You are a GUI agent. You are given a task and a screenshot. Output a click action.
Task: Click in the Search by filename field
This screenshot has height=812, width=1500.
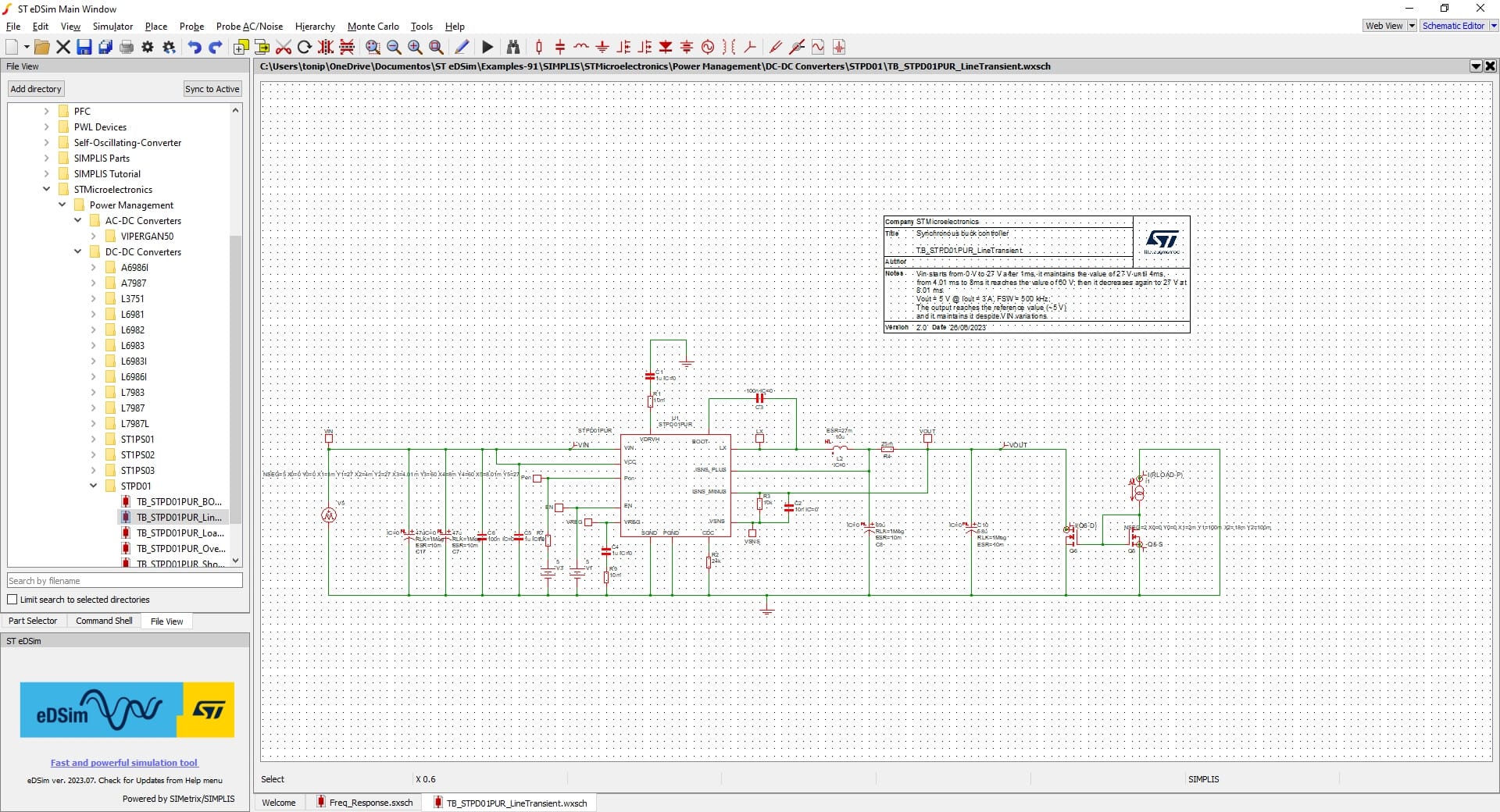point(124,581)
